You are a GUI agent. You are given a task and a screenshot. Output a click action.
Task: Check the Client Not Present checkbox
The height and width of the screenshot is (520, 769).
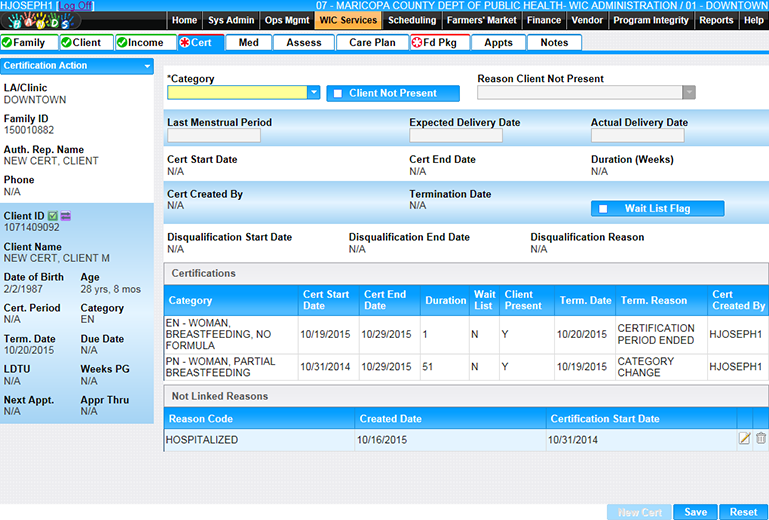click(x=338, y=94)
